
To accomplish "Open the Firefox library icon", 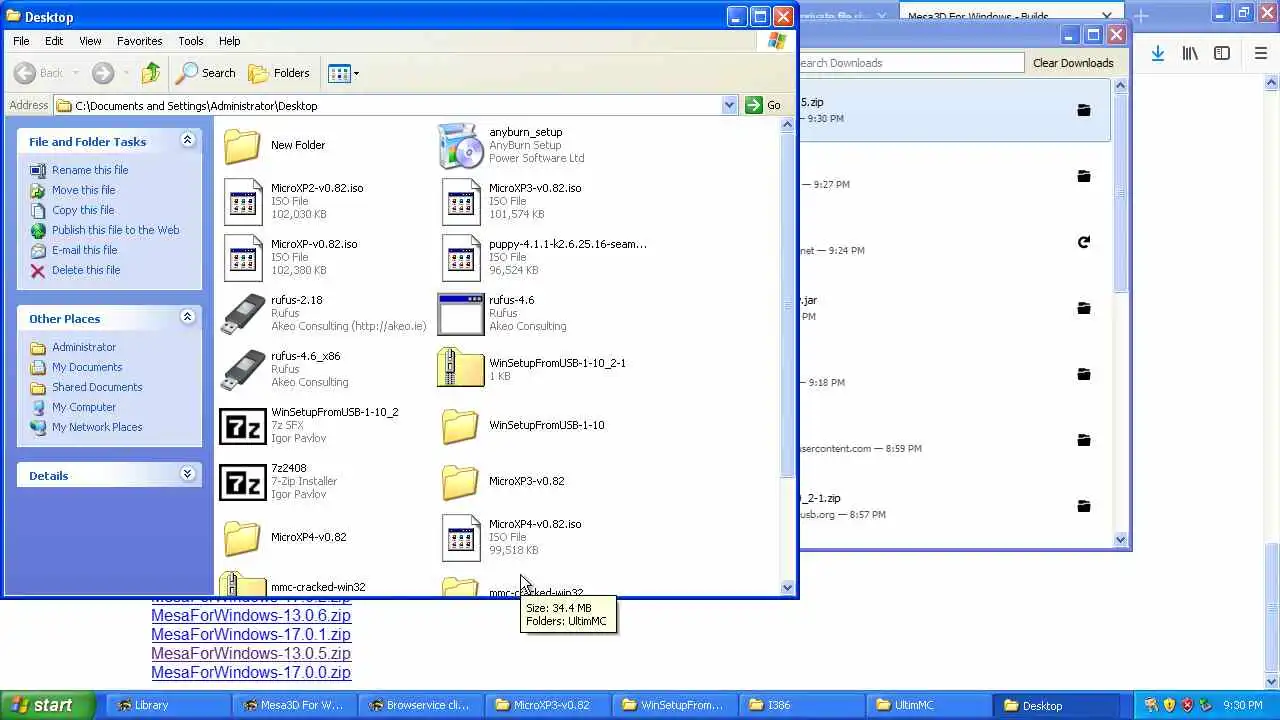I will coord(1190,53).
